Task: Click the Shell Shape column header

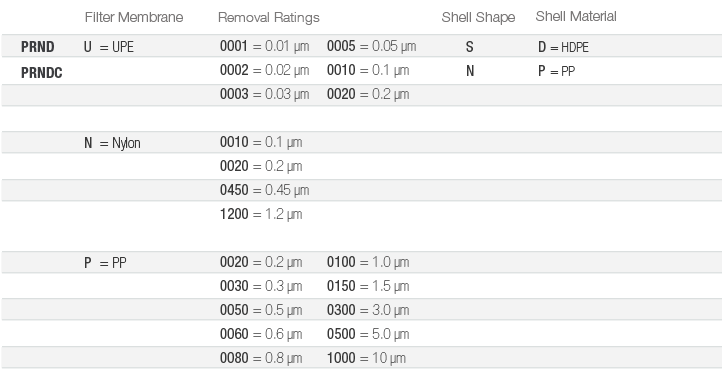Action: coord(478,18)
